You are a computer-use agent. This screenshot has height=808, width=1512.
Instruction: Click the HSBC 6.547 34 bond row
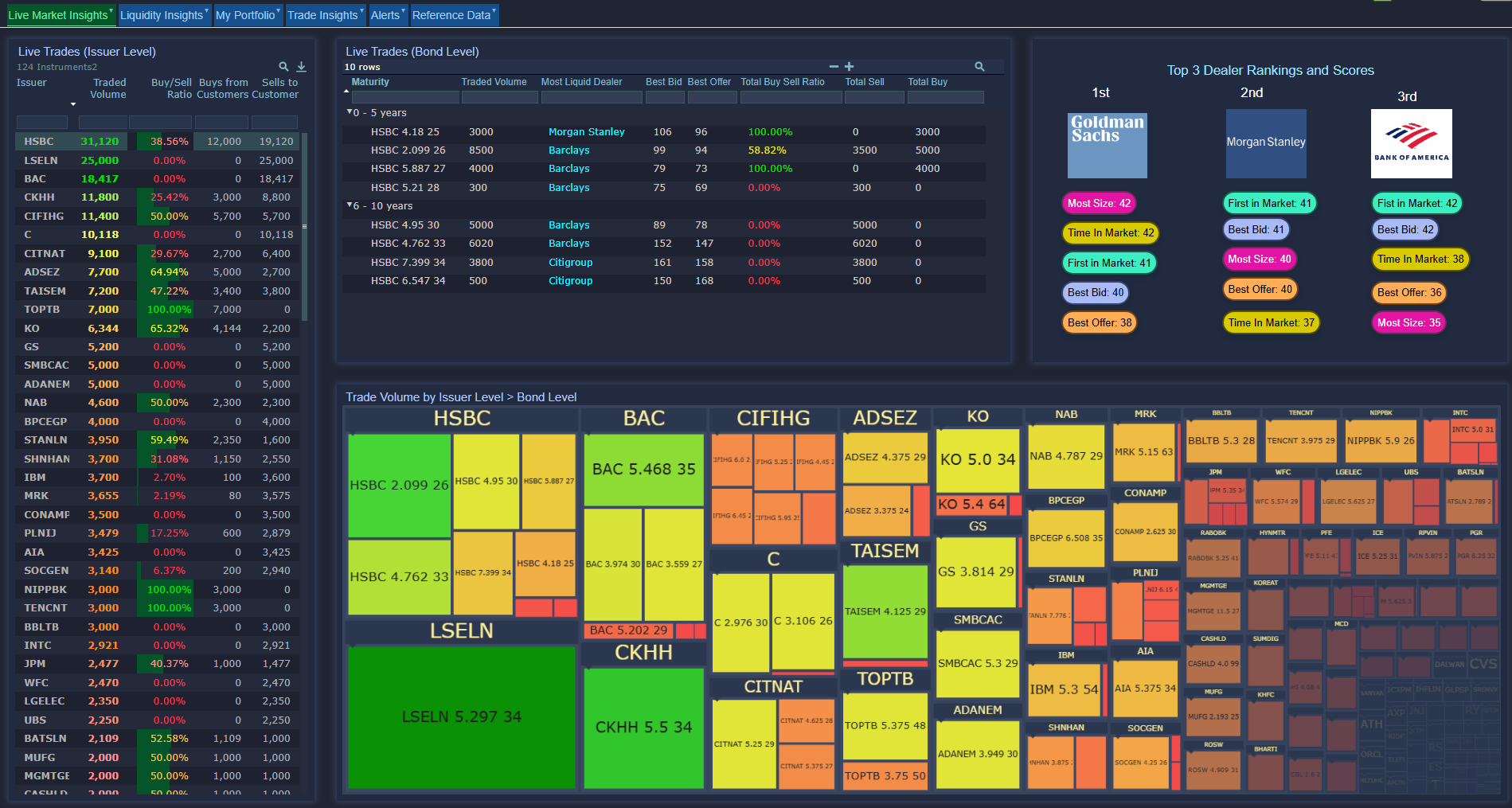pos(664,280)
